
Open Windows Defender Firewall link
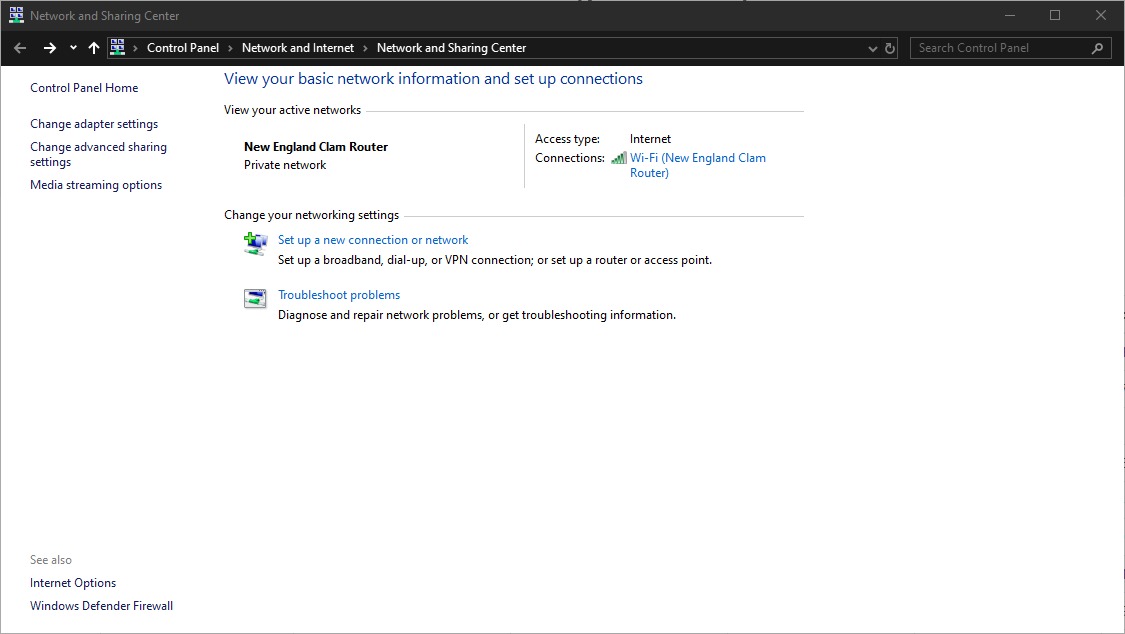pyautogui.click(x=101, y=606)
